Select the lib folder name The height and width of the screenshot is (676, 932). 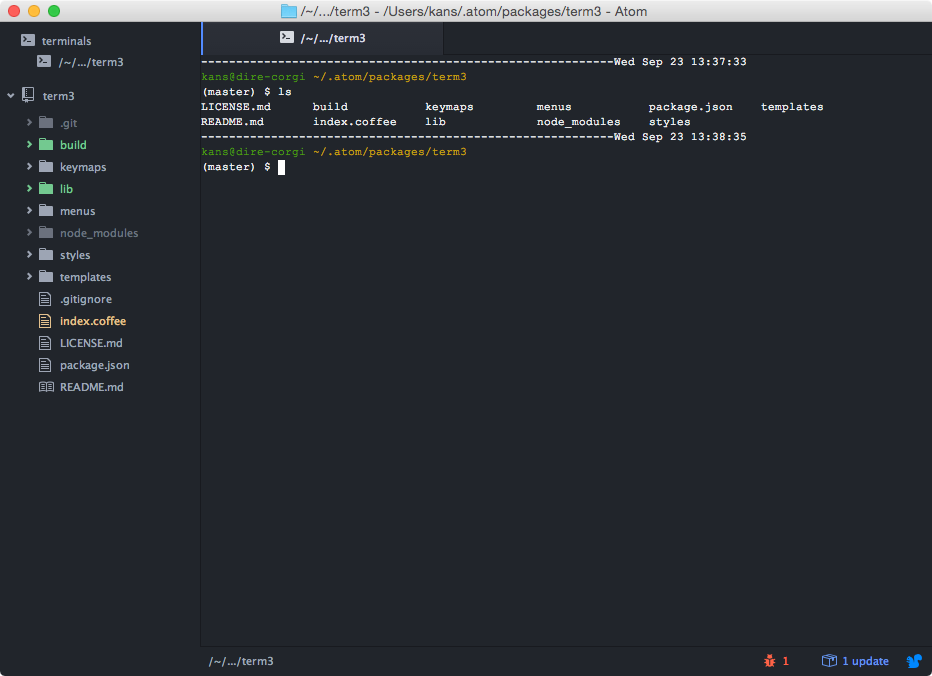pos(66,188)
